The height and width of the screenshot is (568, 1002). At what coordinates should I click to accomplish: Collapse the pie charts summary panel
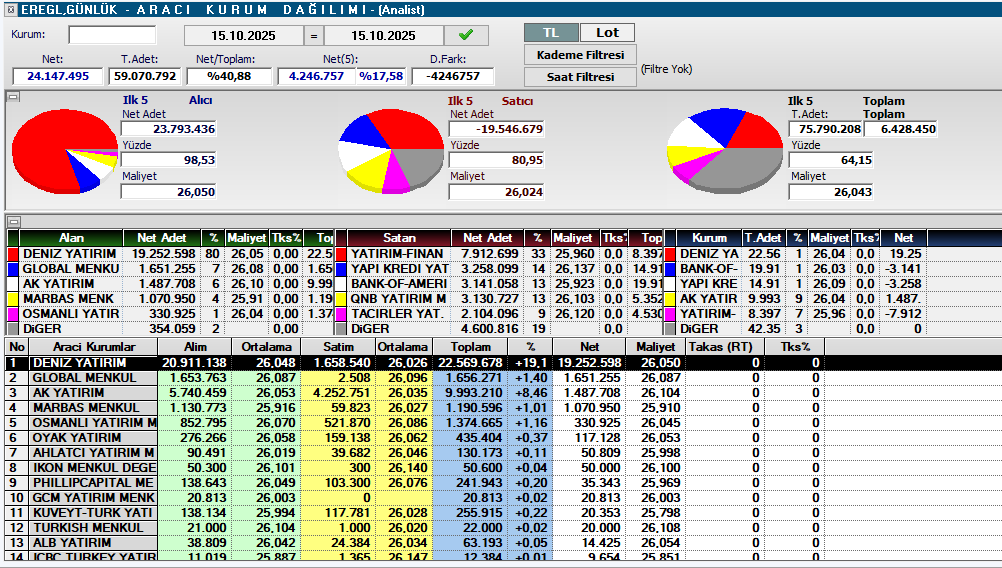coord(13,97)
